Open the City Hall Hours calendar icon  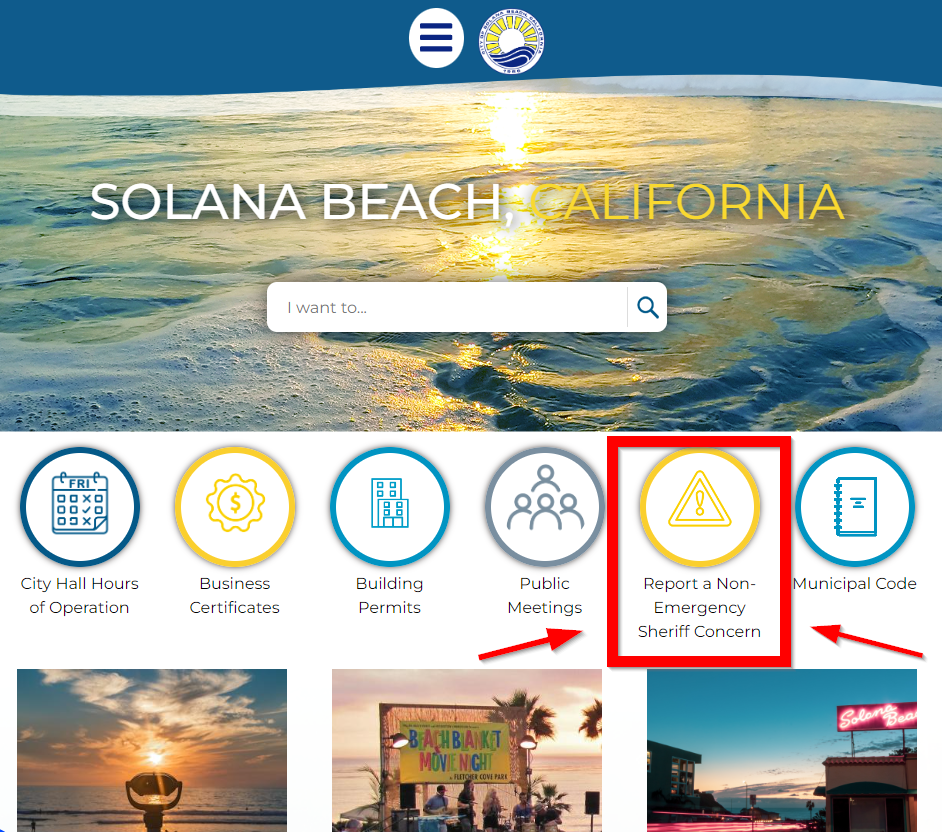[80, 506]
